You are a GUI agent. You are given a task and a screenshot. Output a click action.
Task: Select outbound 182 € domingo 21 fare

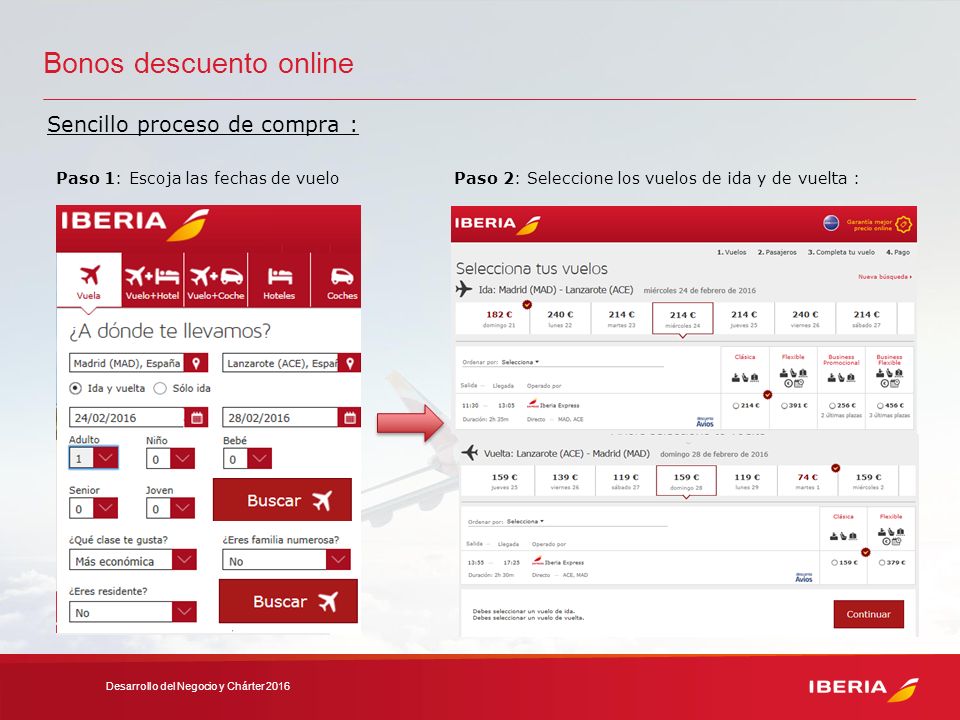click(499, 318)
